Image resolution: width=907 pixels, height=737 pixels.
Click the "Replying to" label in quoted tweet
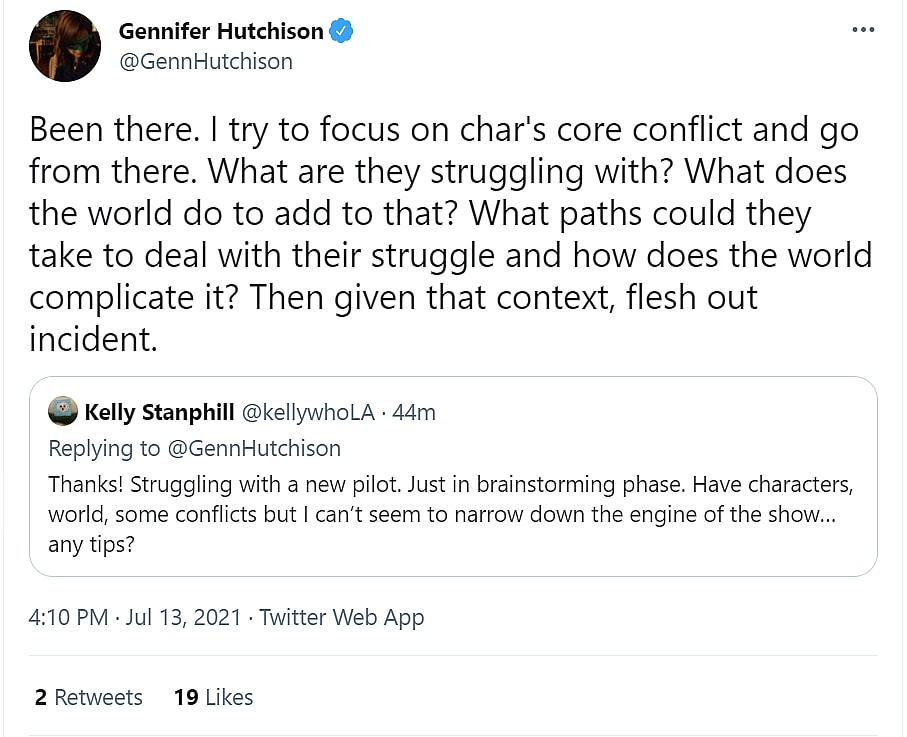point(104,448)
